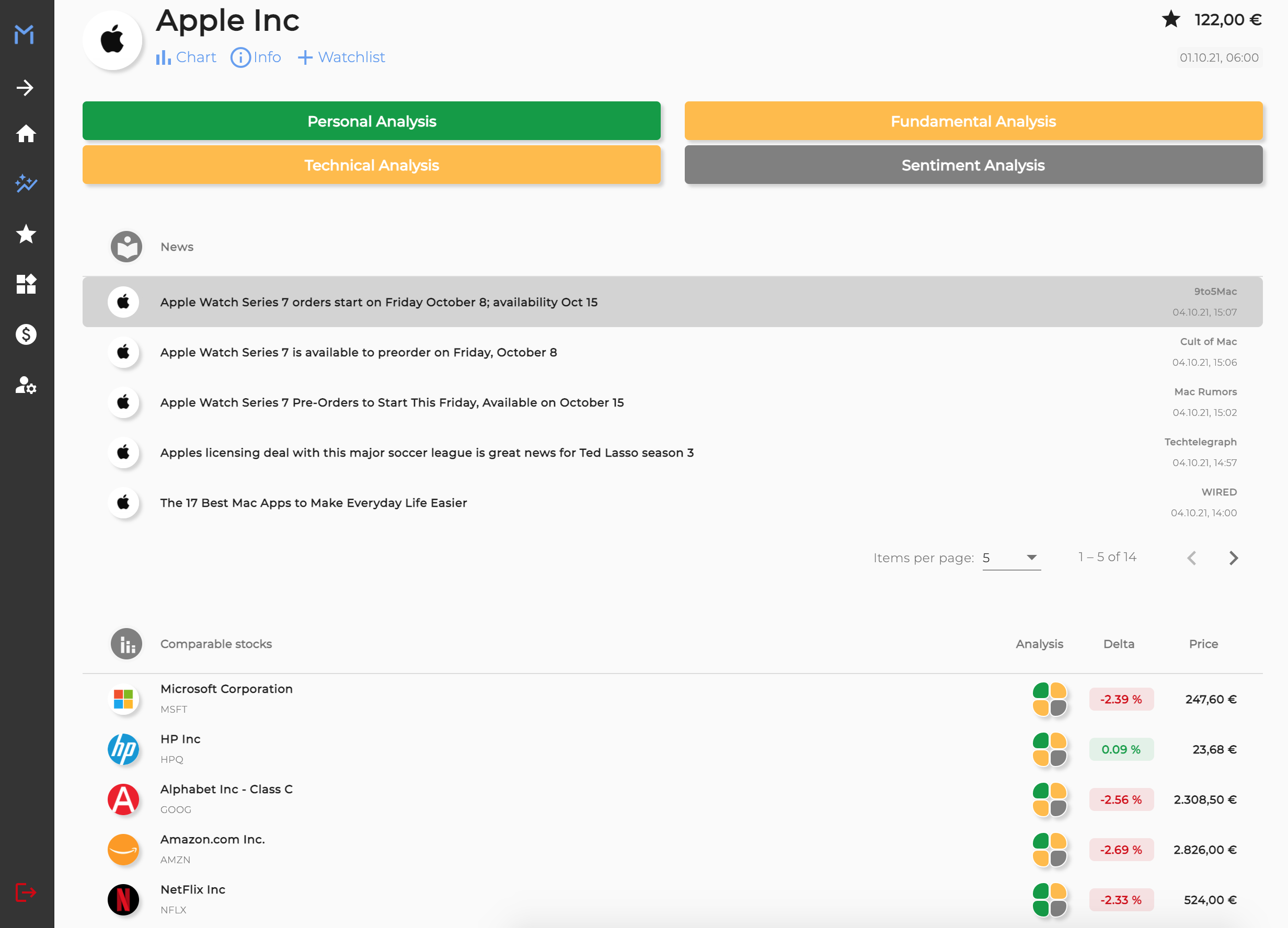Open Amazon.com Inc. stock row
This screenshot has width=1288, height=928.
[672, 850]
